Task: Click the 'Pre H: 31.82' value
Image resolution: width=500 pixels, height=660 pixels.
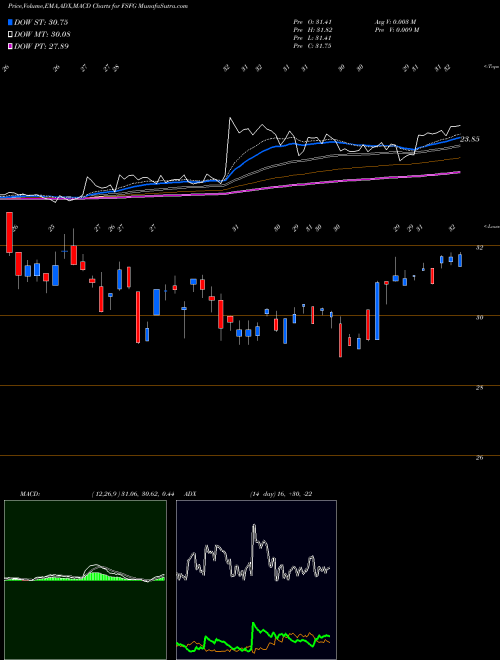Action: [x=312, y=30]
